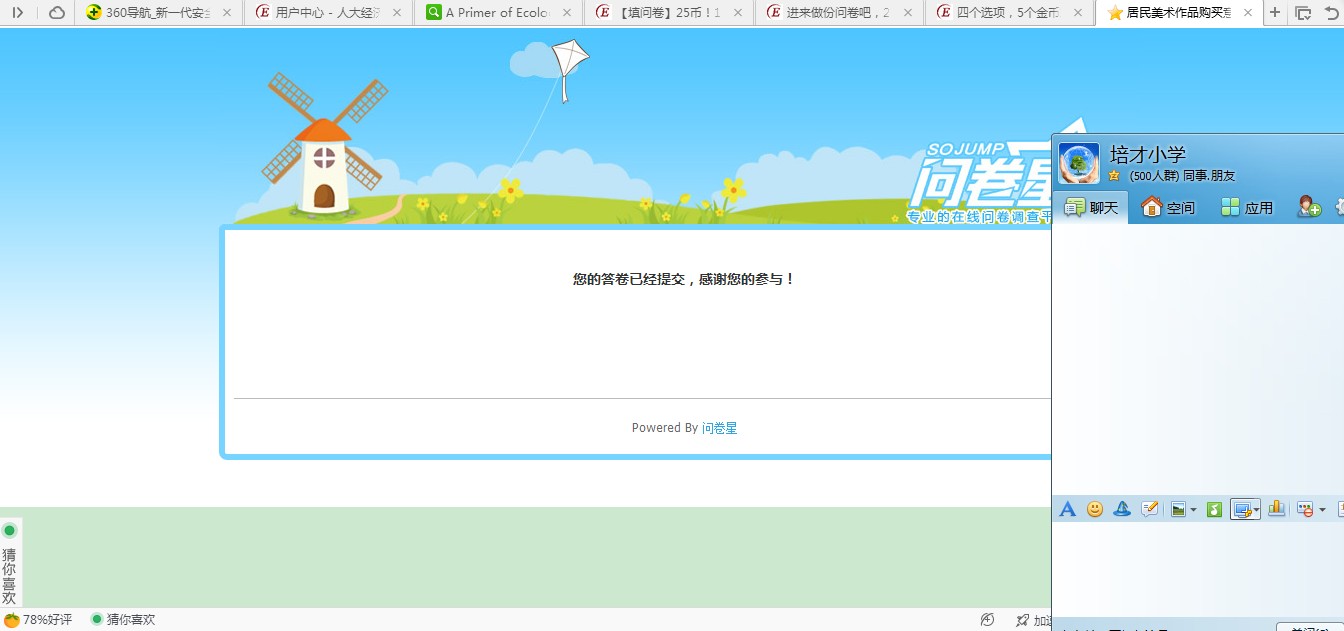The height and width of the screenshot is (631, 1344).
Task: Click the blue wizard hat magic emoticon icon
Action: coord(1122,509)
